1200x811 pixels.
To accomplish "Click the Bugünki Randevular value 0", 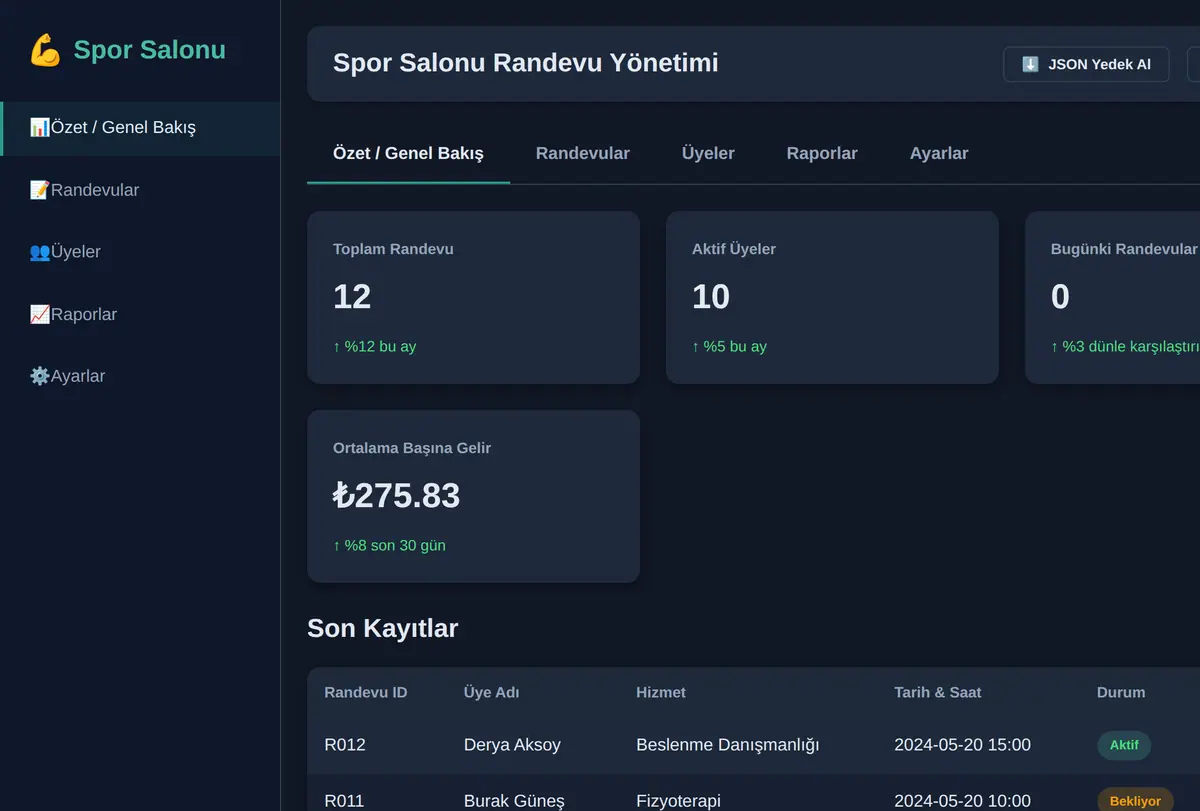I will pos(1060,297).
